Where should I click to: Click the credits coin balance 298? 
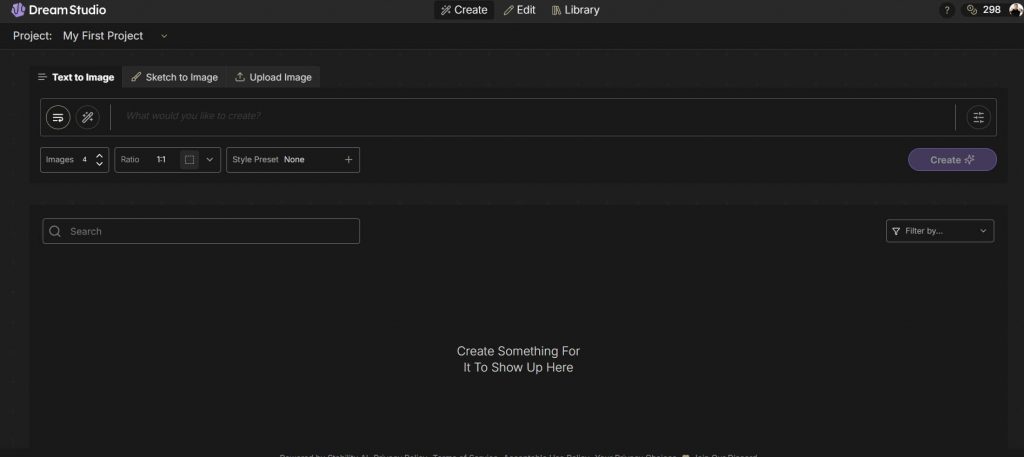pos(982,10)
